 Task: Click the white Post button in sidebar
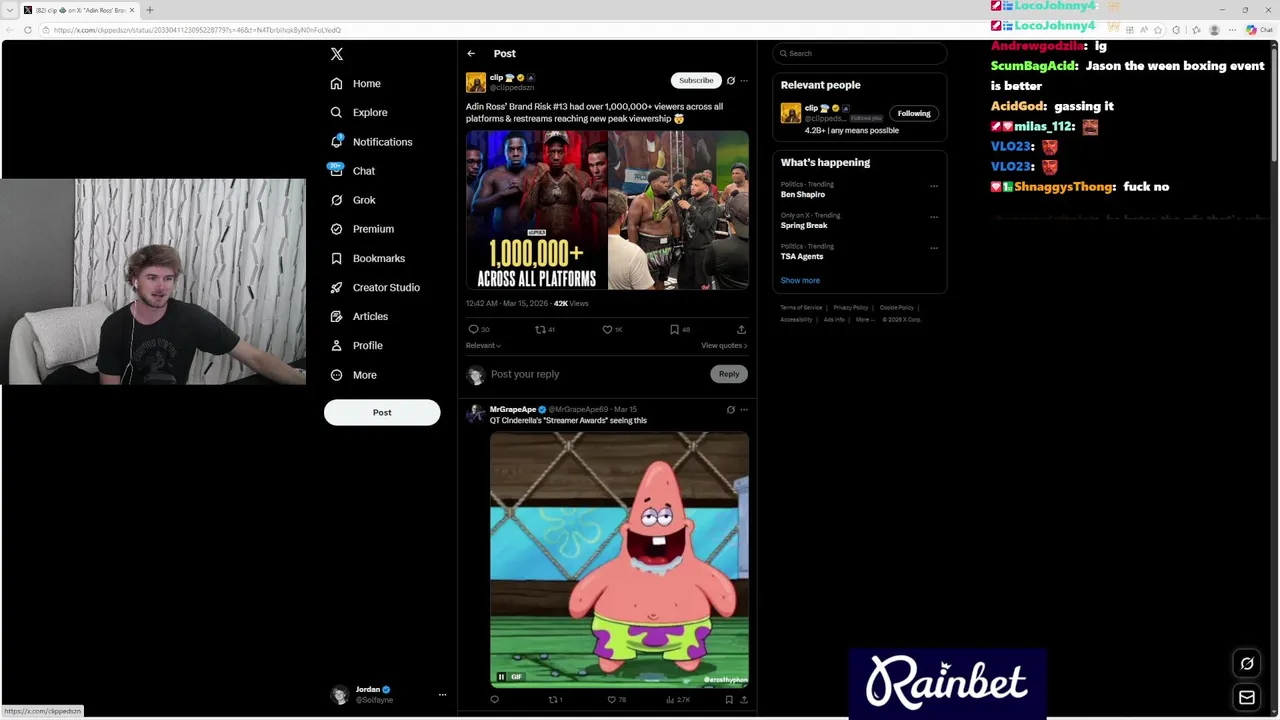click(x=382, y=412)
